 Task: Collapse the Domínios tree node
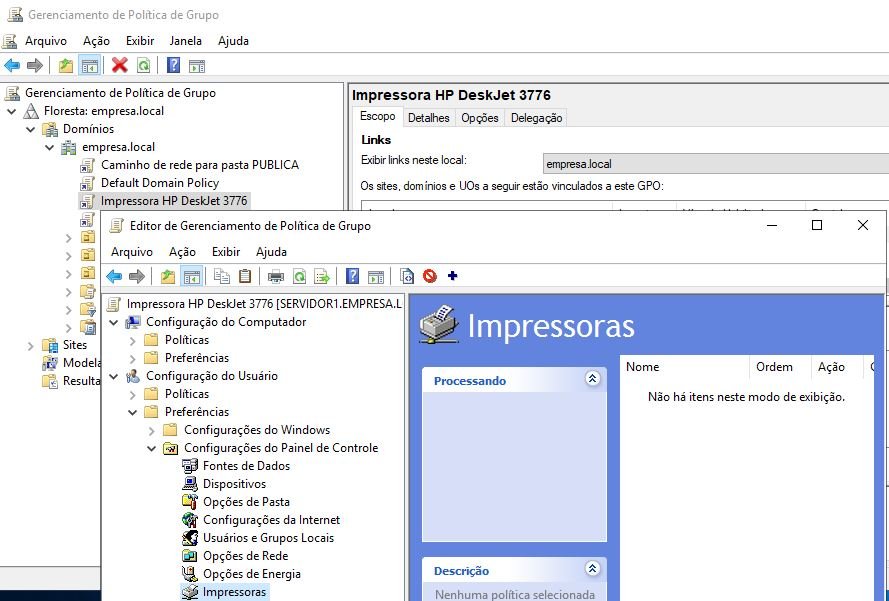click(x=31, y=129)
